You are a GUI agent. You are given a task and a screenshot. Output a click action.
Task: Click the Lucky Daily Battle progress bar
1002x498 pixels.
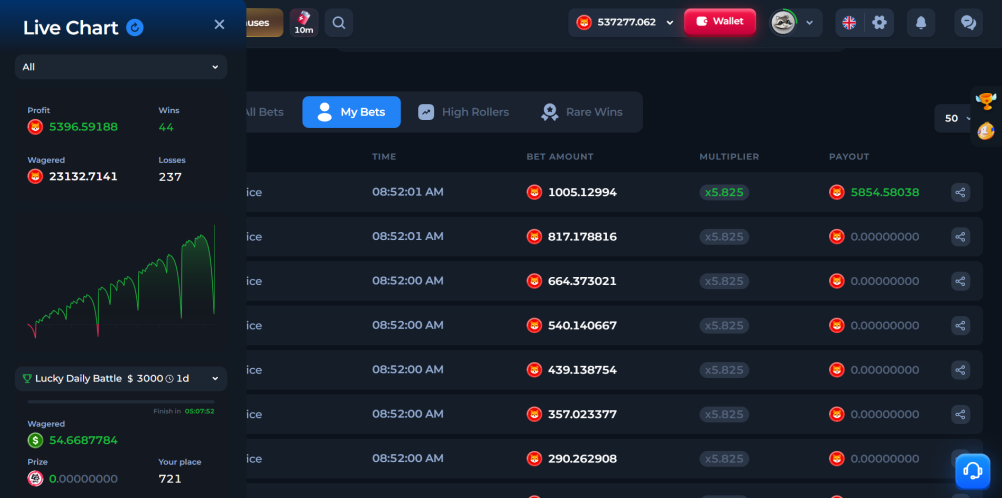[121, 401]
